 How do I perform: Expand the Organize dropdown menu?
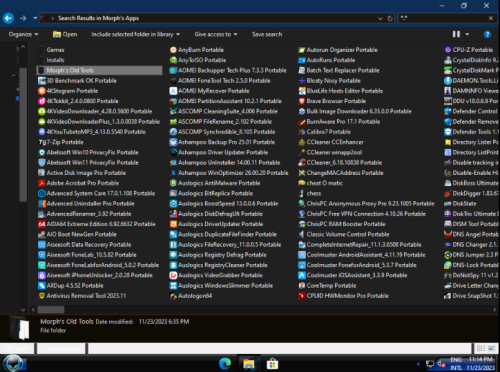(23, 34)
